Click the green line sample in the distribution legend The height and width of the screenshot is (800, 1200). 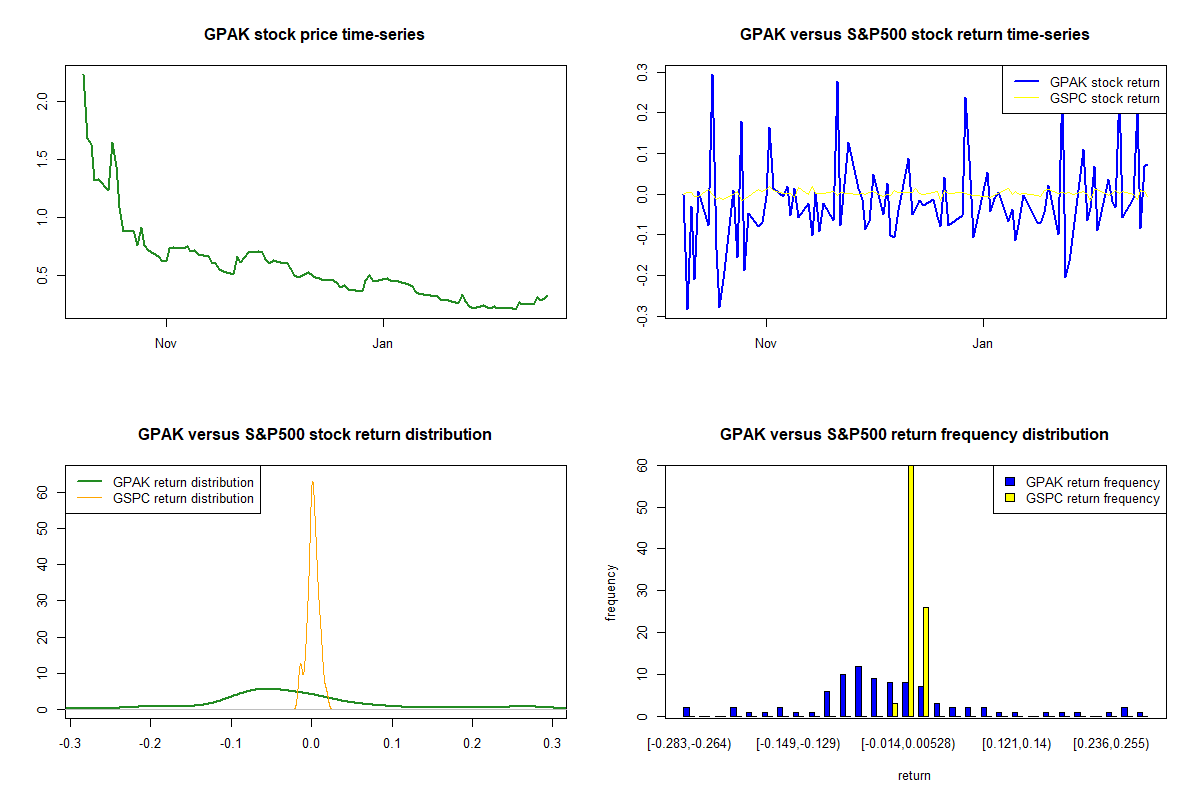click(x=90, y=482)
